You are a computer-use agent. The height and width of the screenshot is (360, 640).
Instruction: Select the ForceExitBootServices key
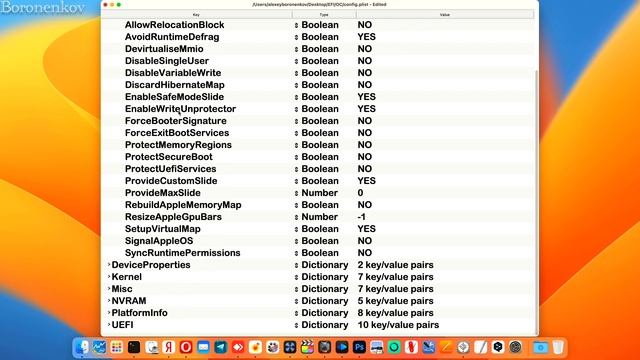click(177, 133)
